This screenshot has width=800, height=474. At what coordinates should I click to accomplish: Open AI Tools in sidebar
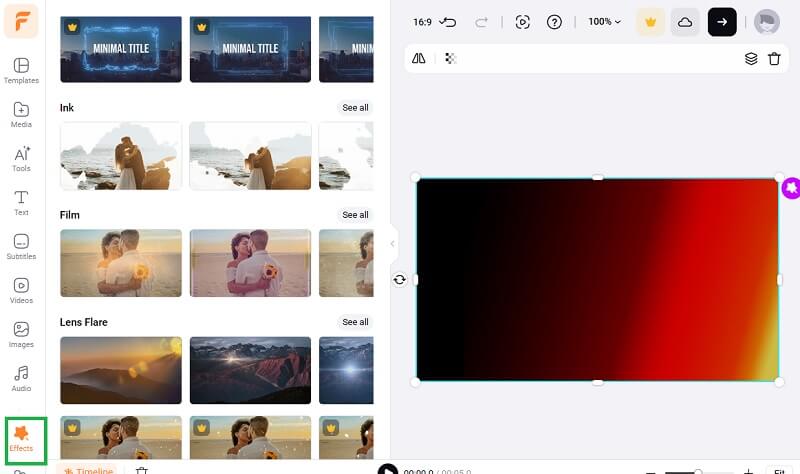(x=21, y=158)
